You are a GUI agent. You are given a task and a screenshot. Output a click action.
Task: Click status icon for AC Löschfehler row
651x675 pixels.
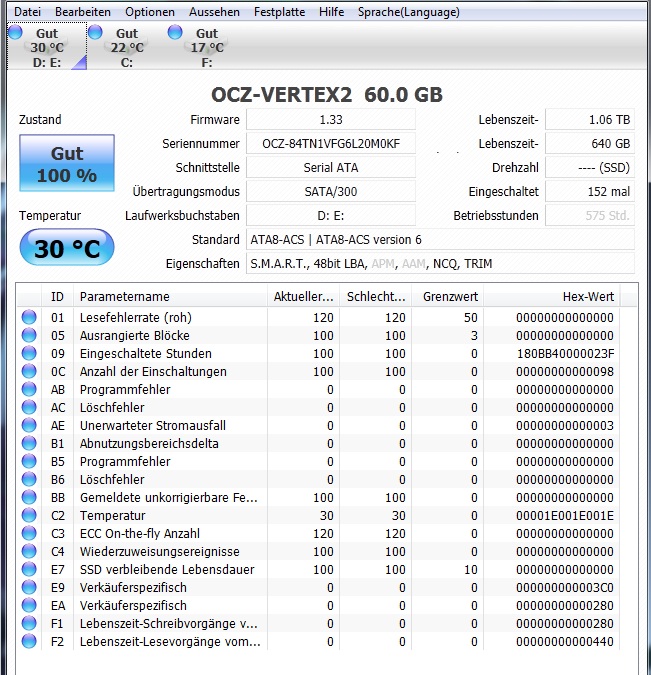click(29, 407)
